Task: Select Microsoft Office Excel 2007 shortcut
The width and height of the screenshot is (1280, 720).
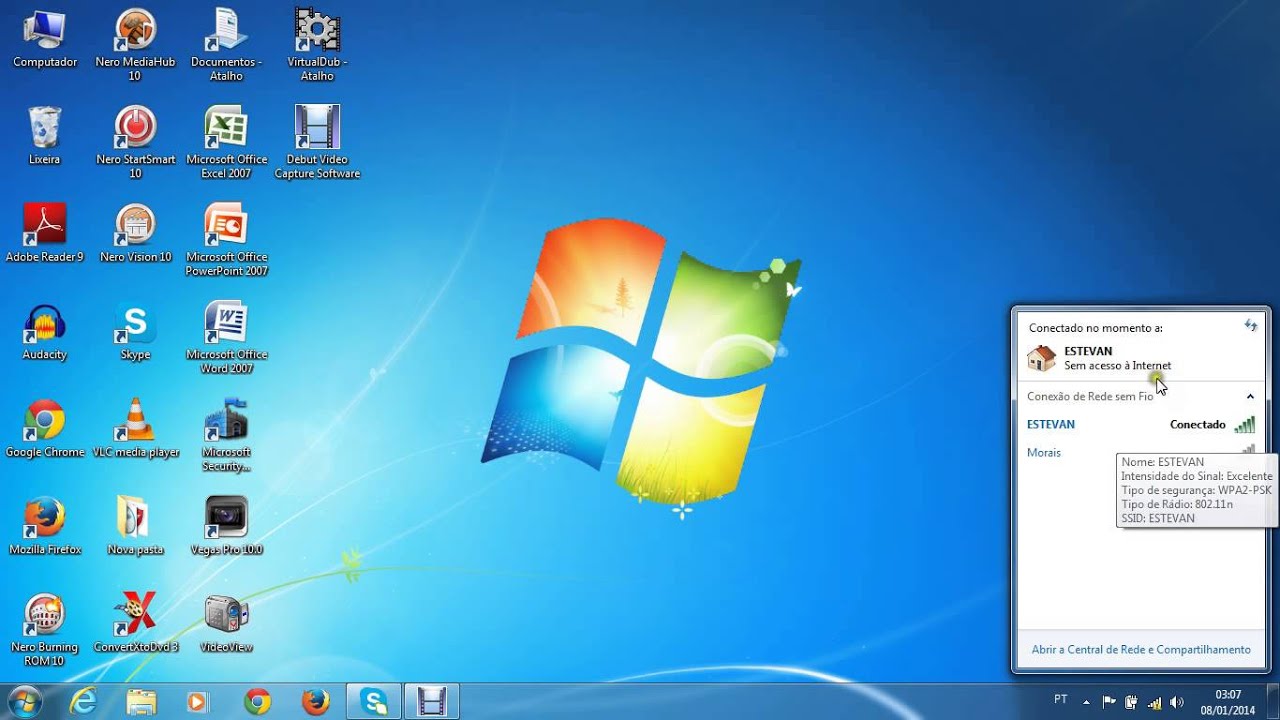Action: [226, 142]
